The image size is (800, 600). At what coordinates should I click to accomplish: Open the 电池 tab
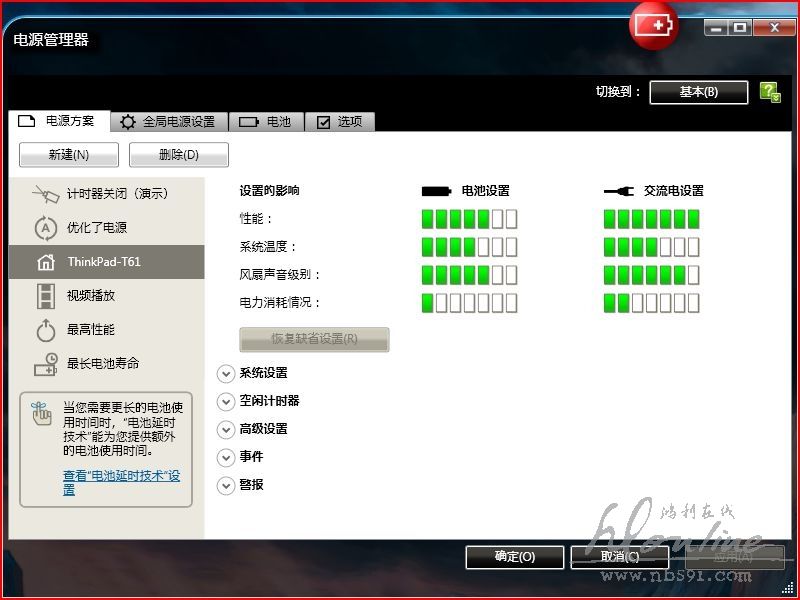pos(266,122)
